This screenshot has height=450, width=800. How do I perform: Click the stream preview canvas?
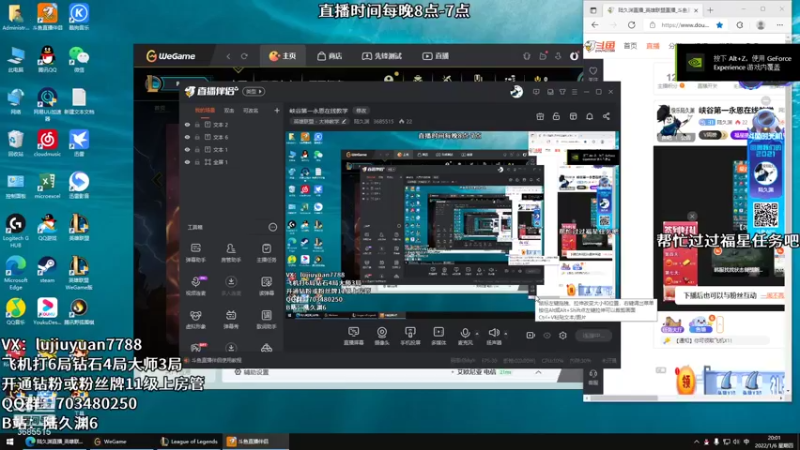pyautogui.click(x=452, y=225)
